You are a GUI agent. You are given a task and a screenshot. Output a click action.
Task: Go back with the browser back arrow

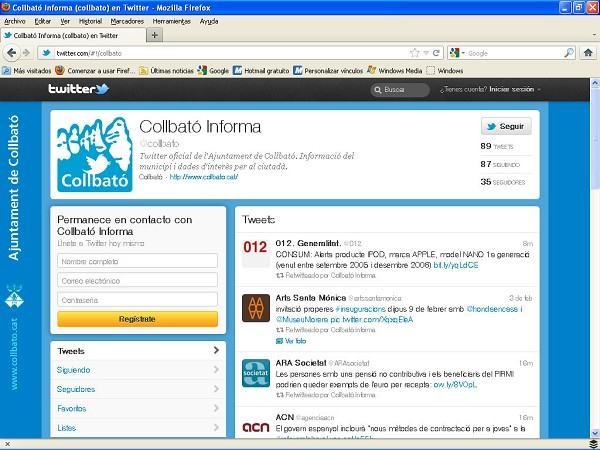[11, 53]
